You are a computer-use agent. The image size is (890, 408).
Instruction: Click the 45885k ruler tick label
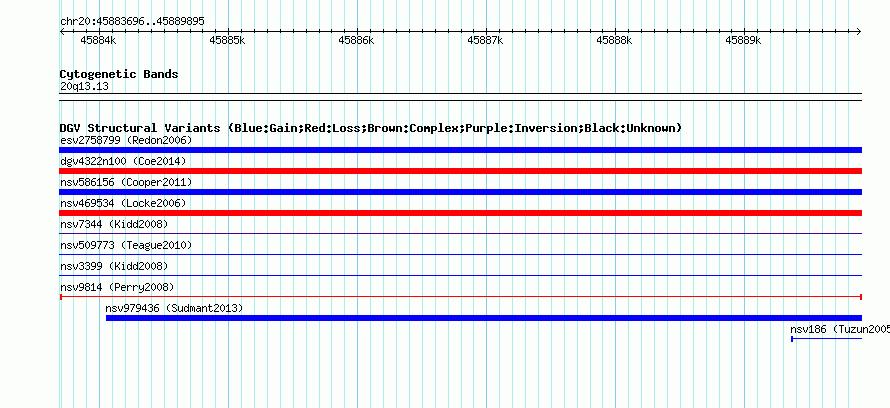tap(227, 40)
